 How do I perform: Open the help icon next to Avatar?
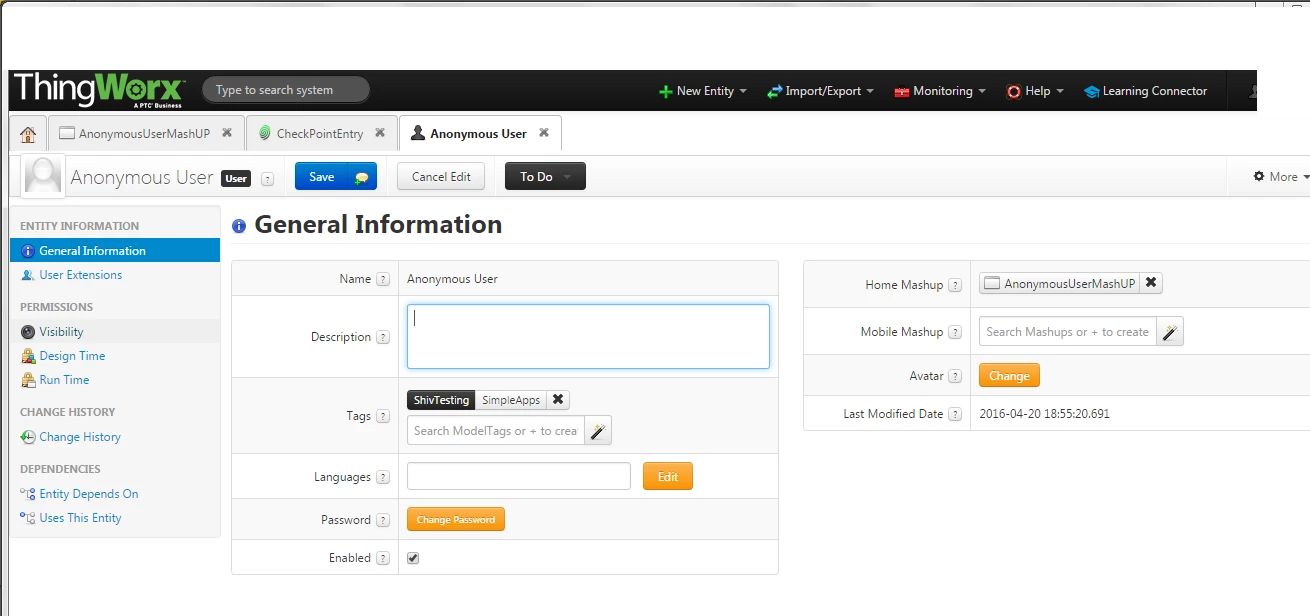click(x=955, y=377)
